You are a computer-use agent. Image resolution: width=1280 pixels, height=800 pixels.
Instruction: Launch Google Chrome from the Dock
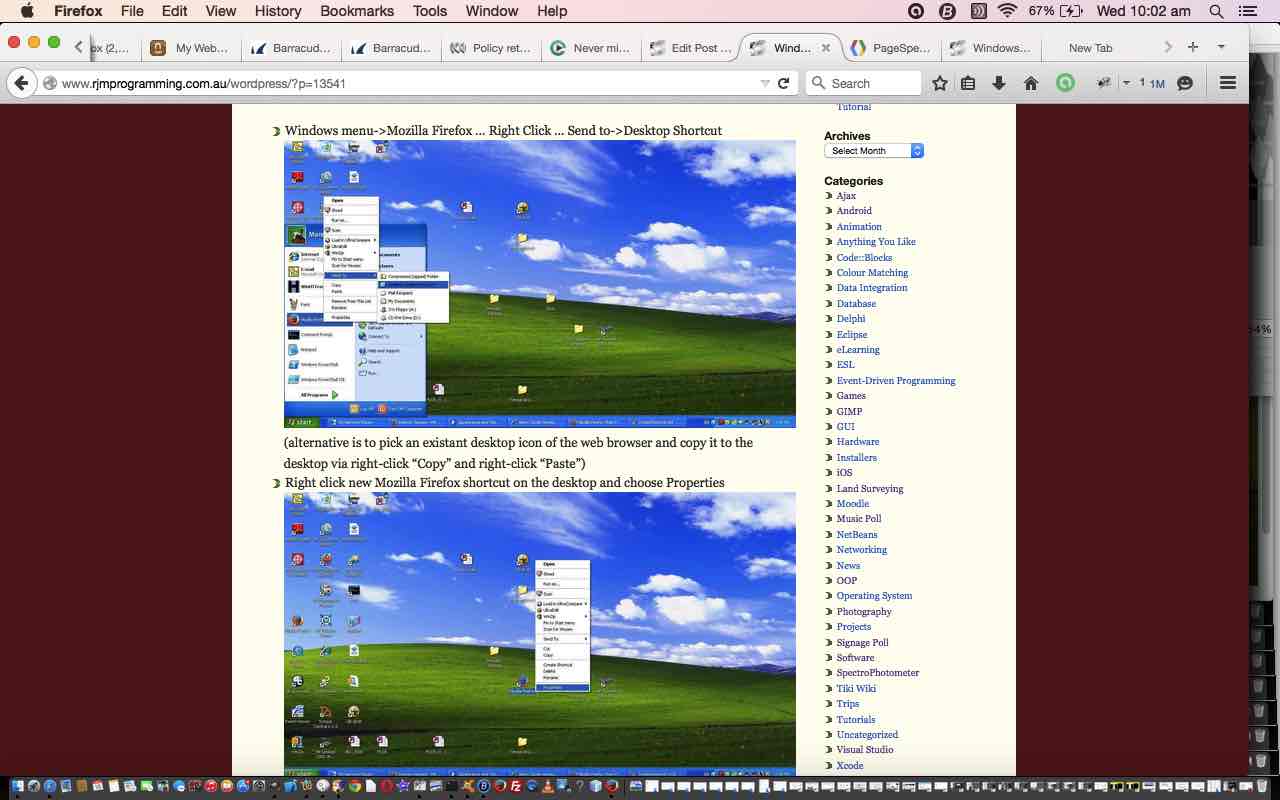355,787
